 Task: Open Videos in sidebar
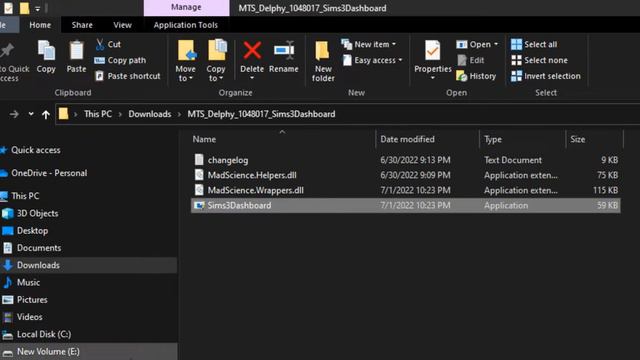(x=29, y=317)
